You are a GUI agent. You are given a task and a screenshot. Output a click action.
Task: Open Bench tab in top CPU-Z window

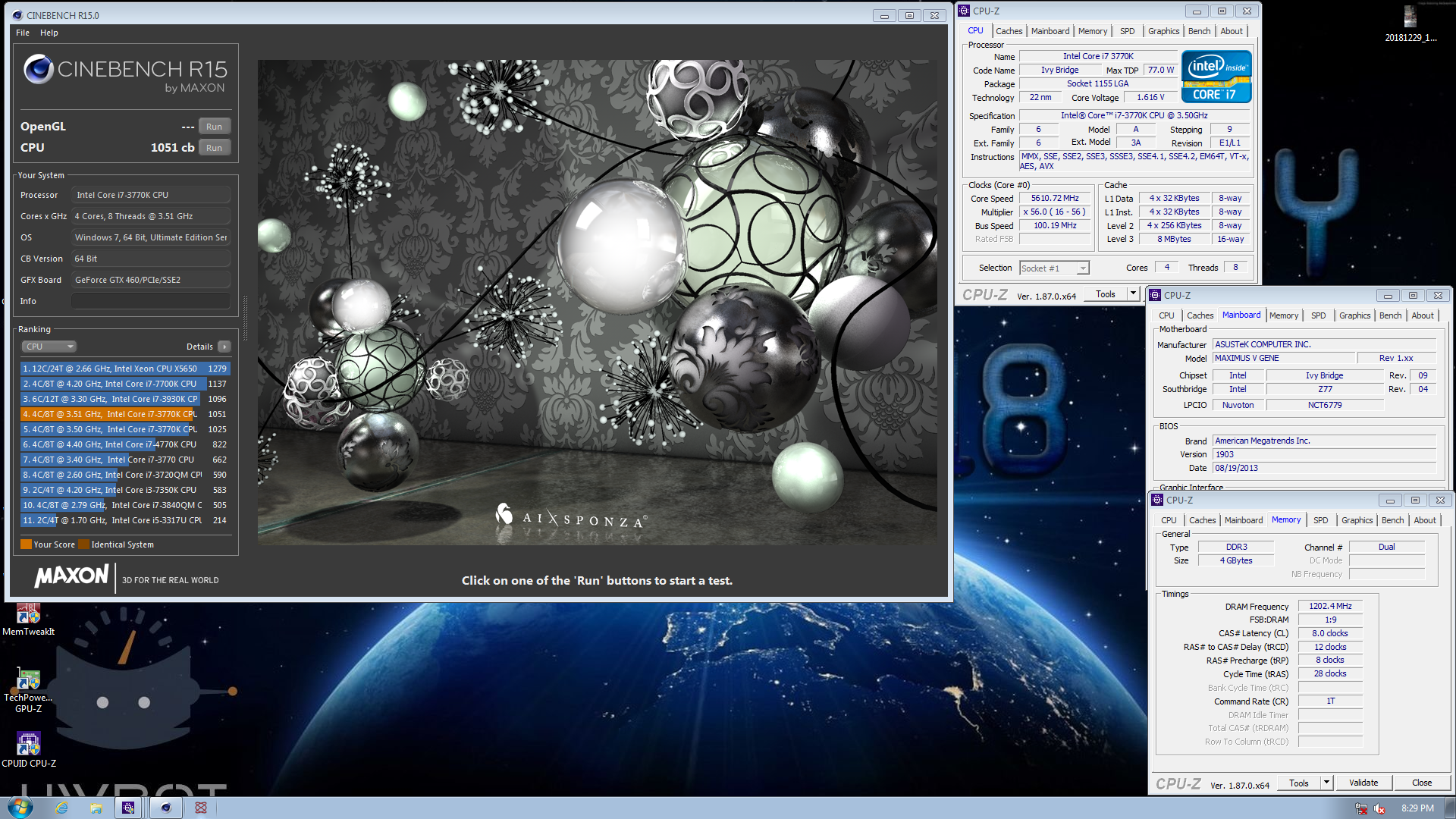coord(1199,31)
